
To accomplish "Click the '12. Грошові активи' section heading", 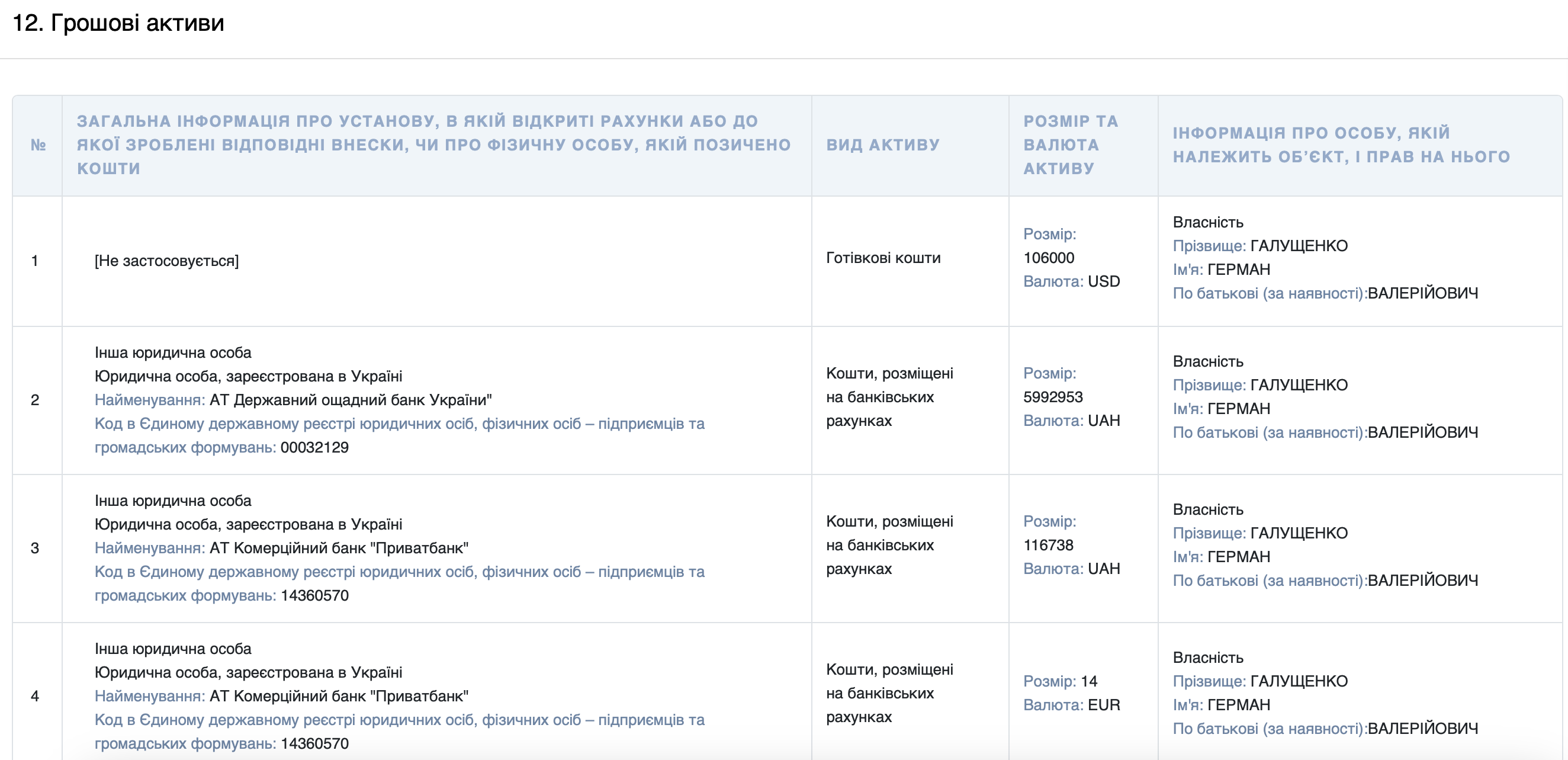I will (118, 23).
